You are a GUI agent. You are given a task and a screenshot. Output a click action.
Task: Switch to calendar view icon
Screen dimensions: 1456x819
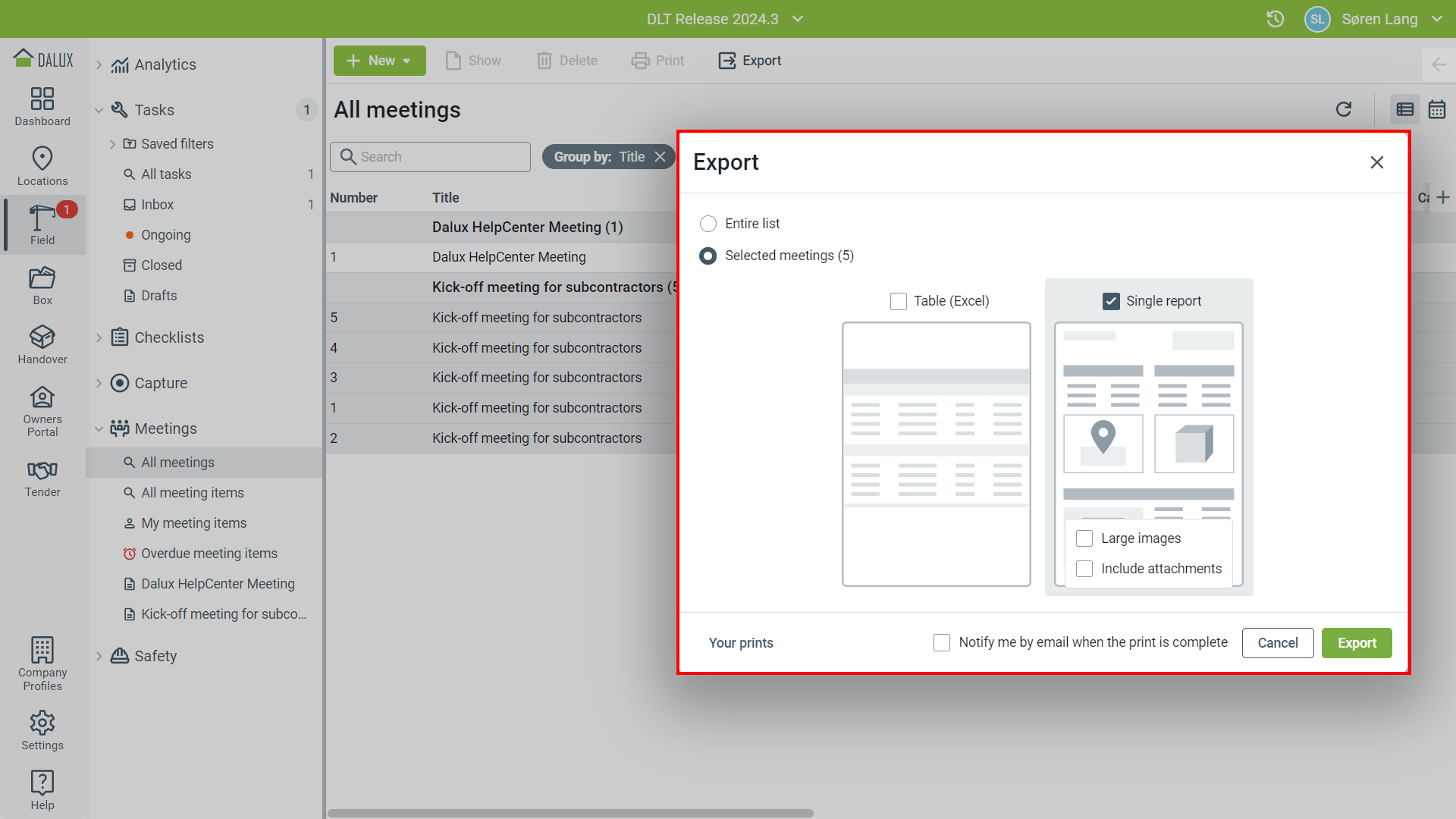coord(1437,110)
